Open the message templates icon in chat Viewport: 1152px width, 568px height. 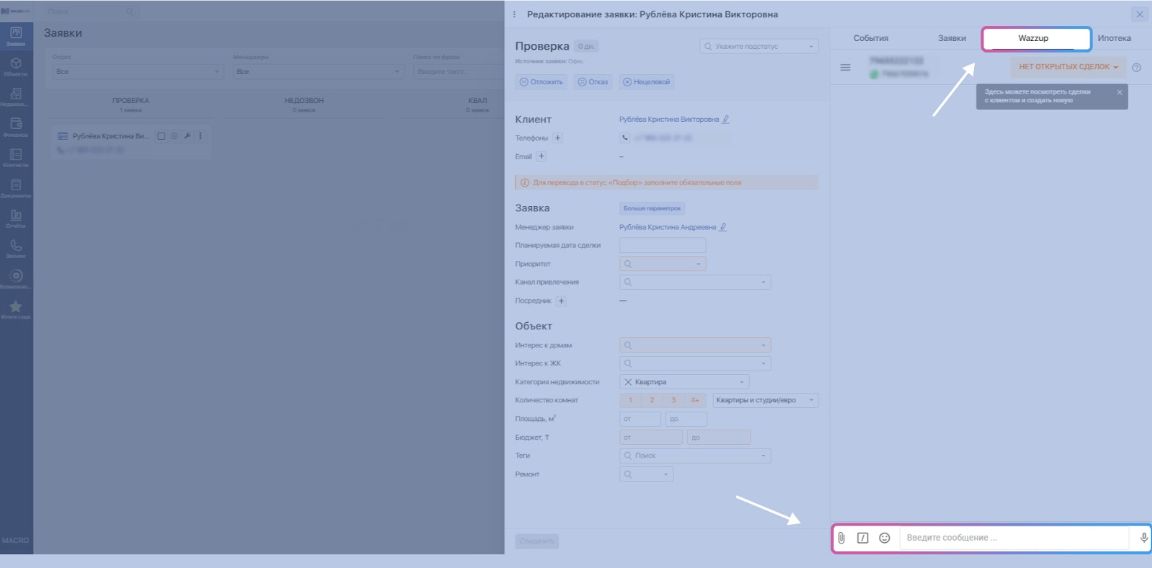(x=863, y=538)
